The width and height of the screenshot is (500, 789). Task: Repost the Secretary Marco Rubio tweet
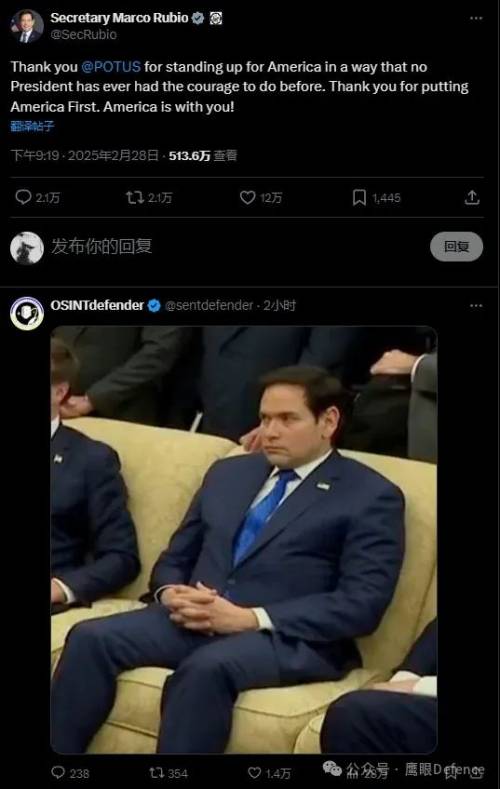(134, 197)
